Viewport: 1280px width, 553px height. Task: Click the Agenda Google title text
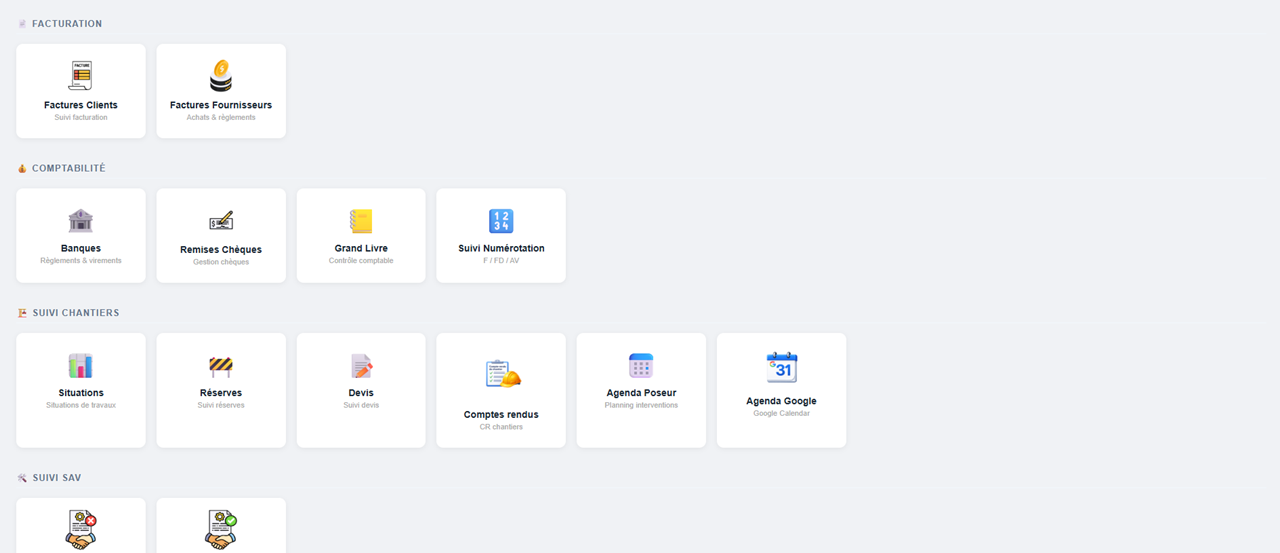click(x=781, y=401)
